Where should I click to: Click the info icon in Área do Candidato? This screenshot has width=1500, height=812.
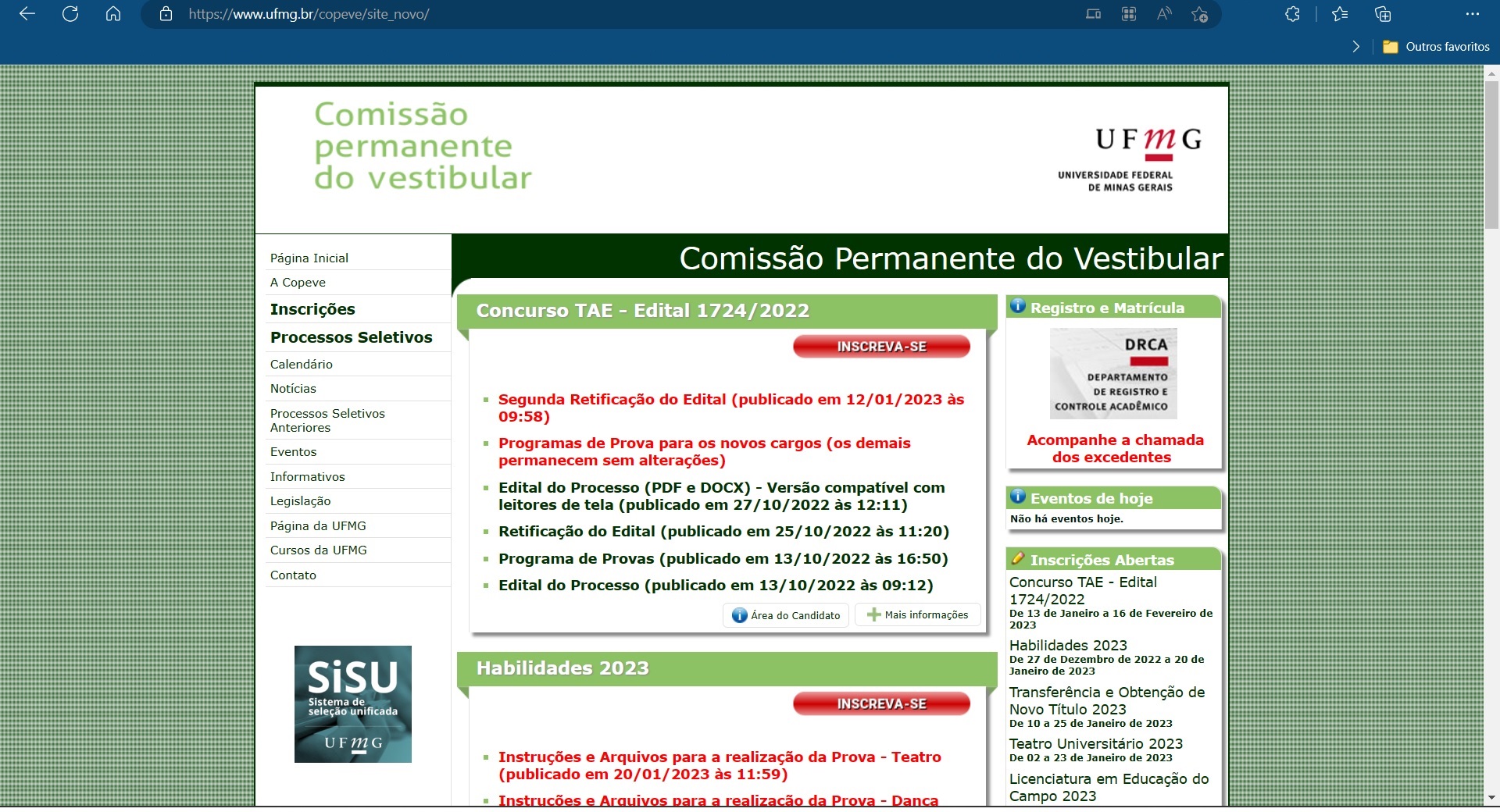pyautogui.click(x=739, y=615)
